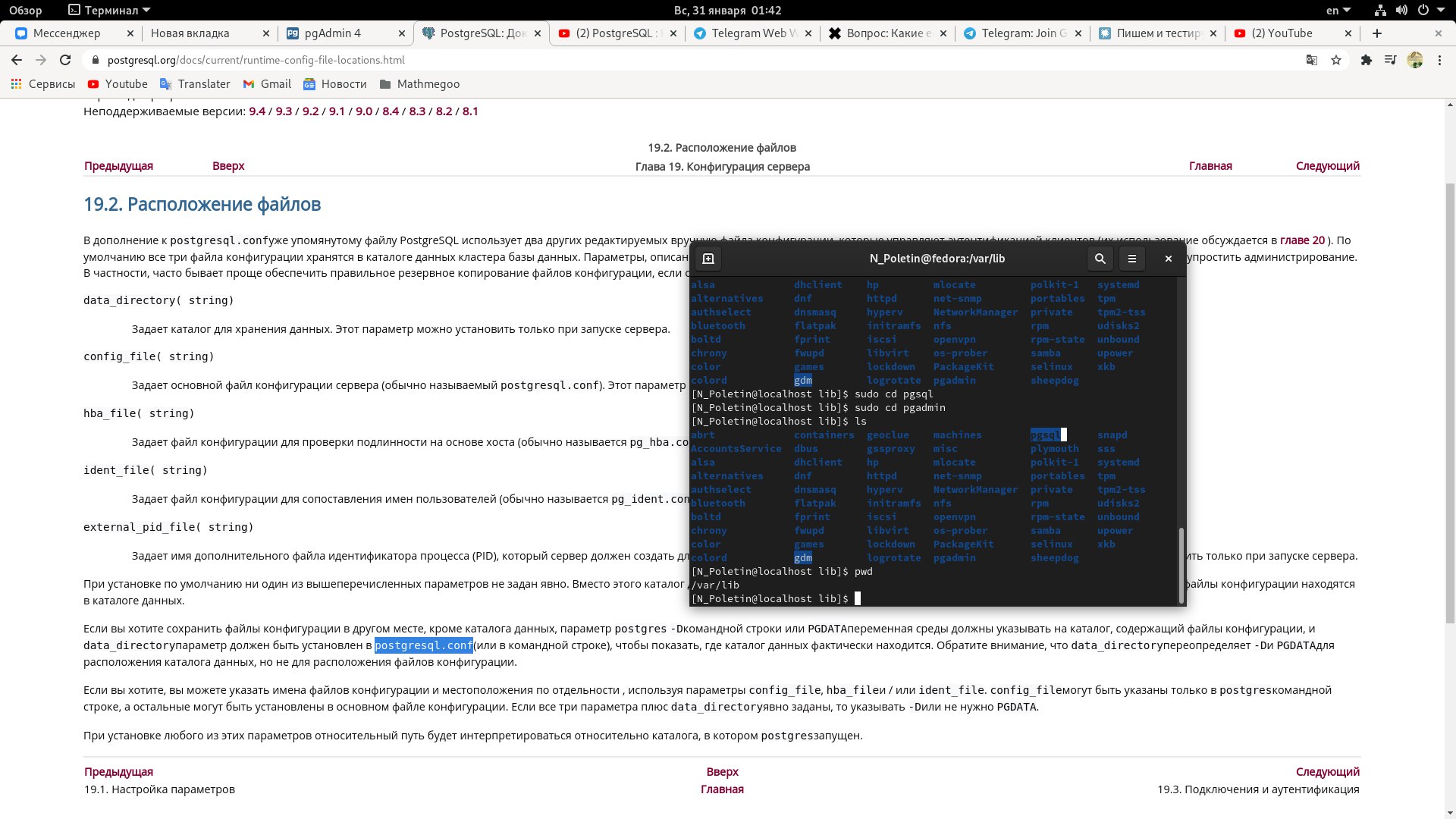The height and width of the screenshot is (819, 1456).
Task: Open the Сервисы apps bookmark
Action: click(43, 84)
